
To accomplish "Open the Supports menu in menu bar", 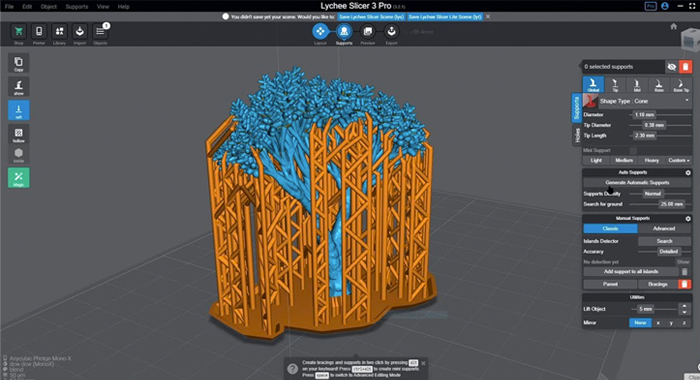I will coord(76,7).
